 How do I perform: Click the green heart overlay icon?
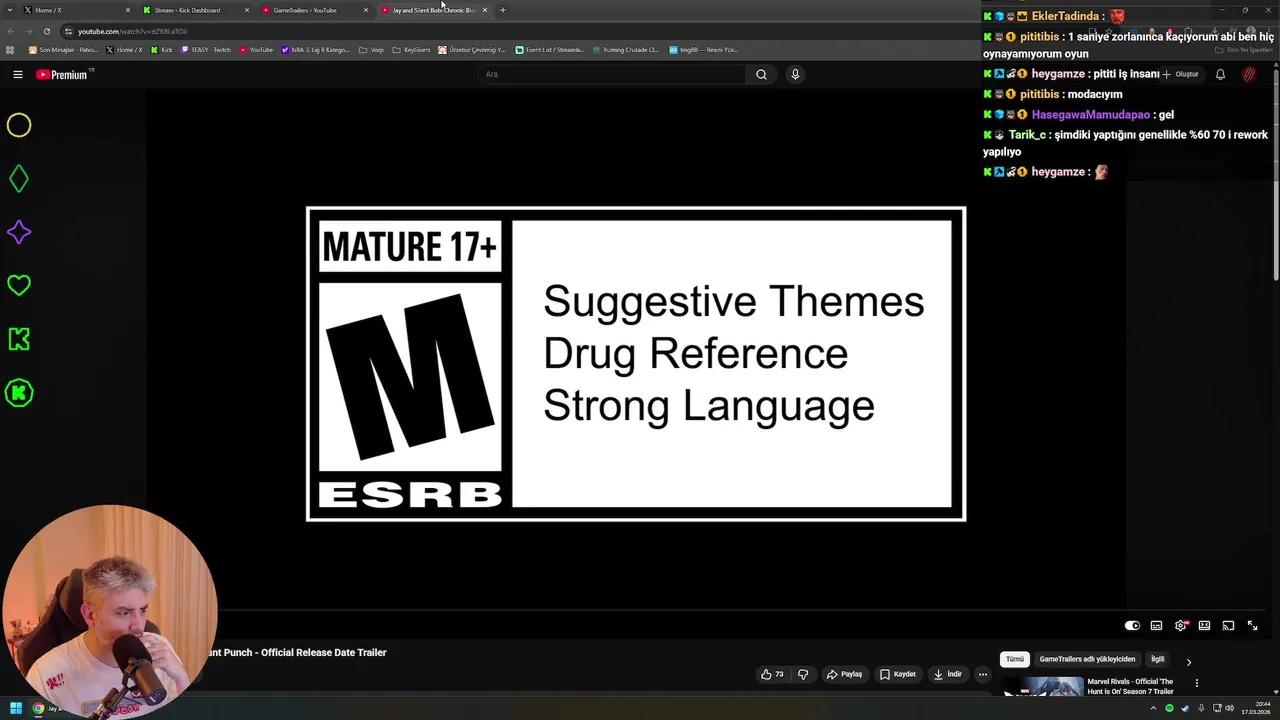click(19, 286)
